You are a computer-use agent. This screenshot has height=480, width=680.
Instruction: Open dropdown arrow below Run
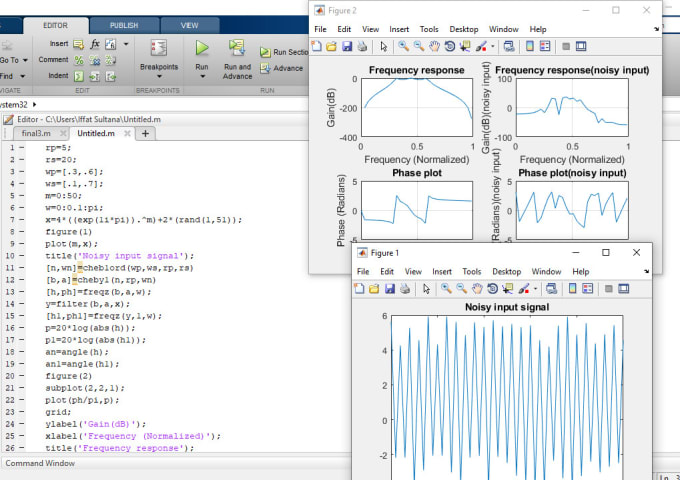click(202, 77)
